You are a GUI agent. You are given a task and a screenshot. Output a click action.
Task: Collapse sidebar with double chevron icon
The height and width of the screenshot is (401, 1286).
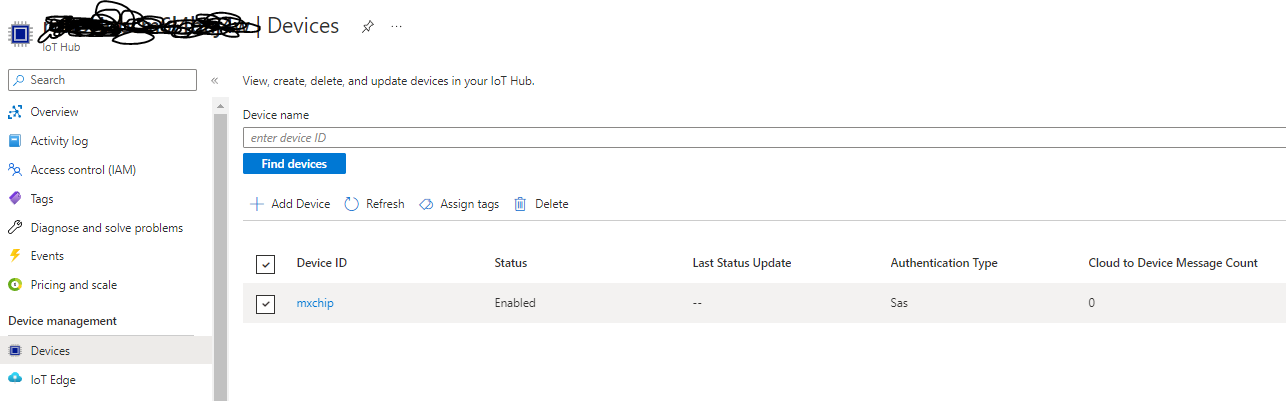(214, 80)
